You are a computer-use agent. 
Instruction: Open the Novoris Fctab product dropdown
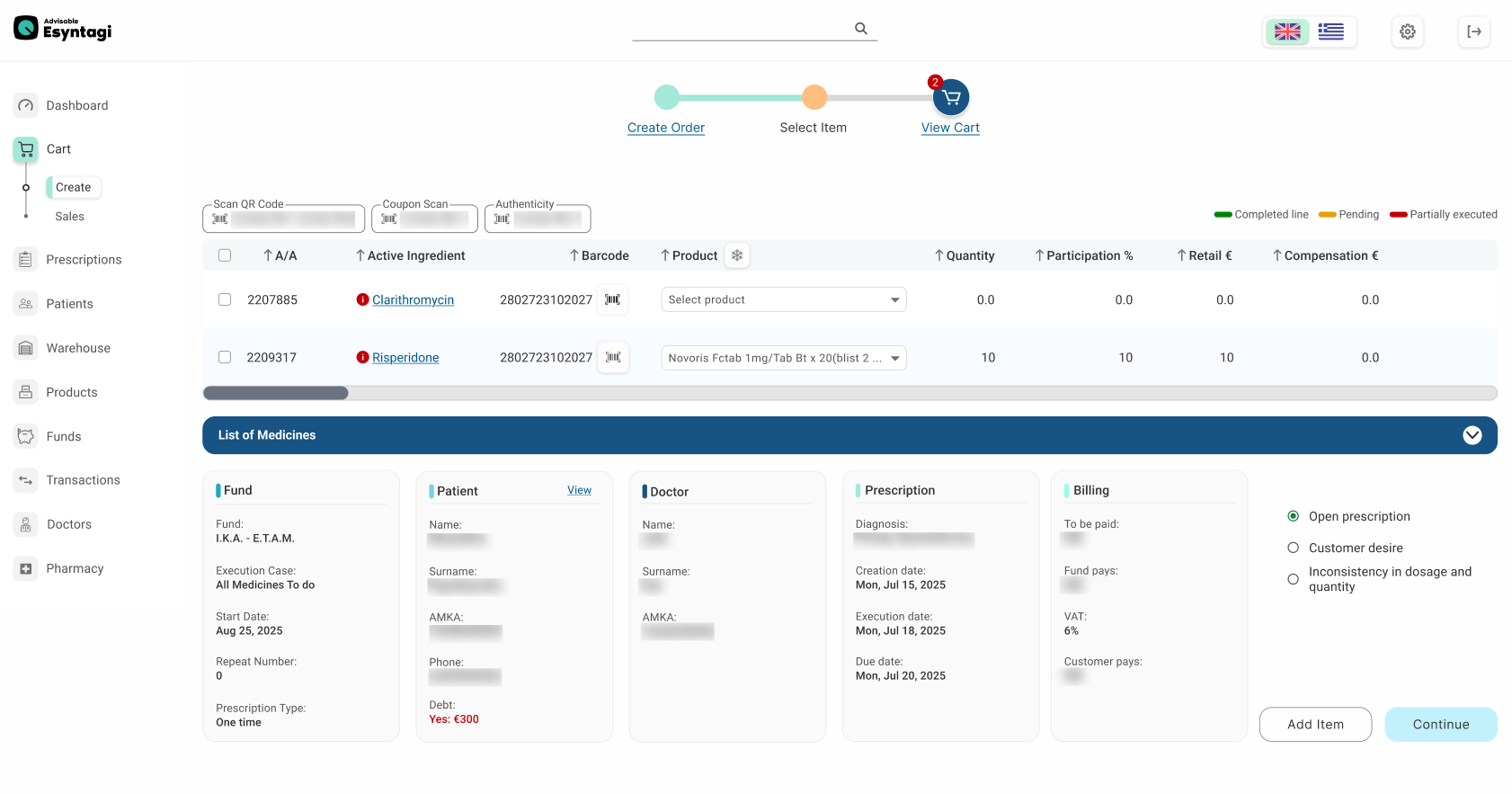pyautogui.click(x=784, y=358)
